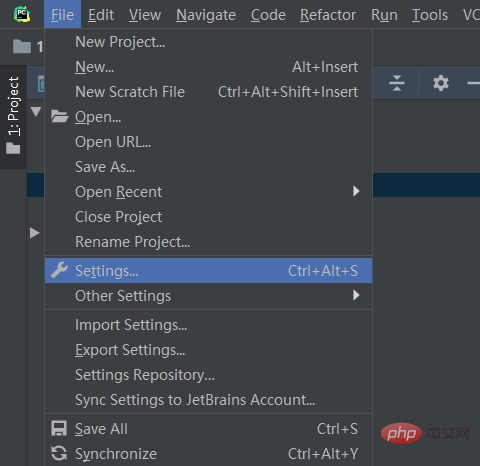The height and width of the screenshot is (466, 480).
Task: Click the PyCharm application logo icon
Action: 22,14
